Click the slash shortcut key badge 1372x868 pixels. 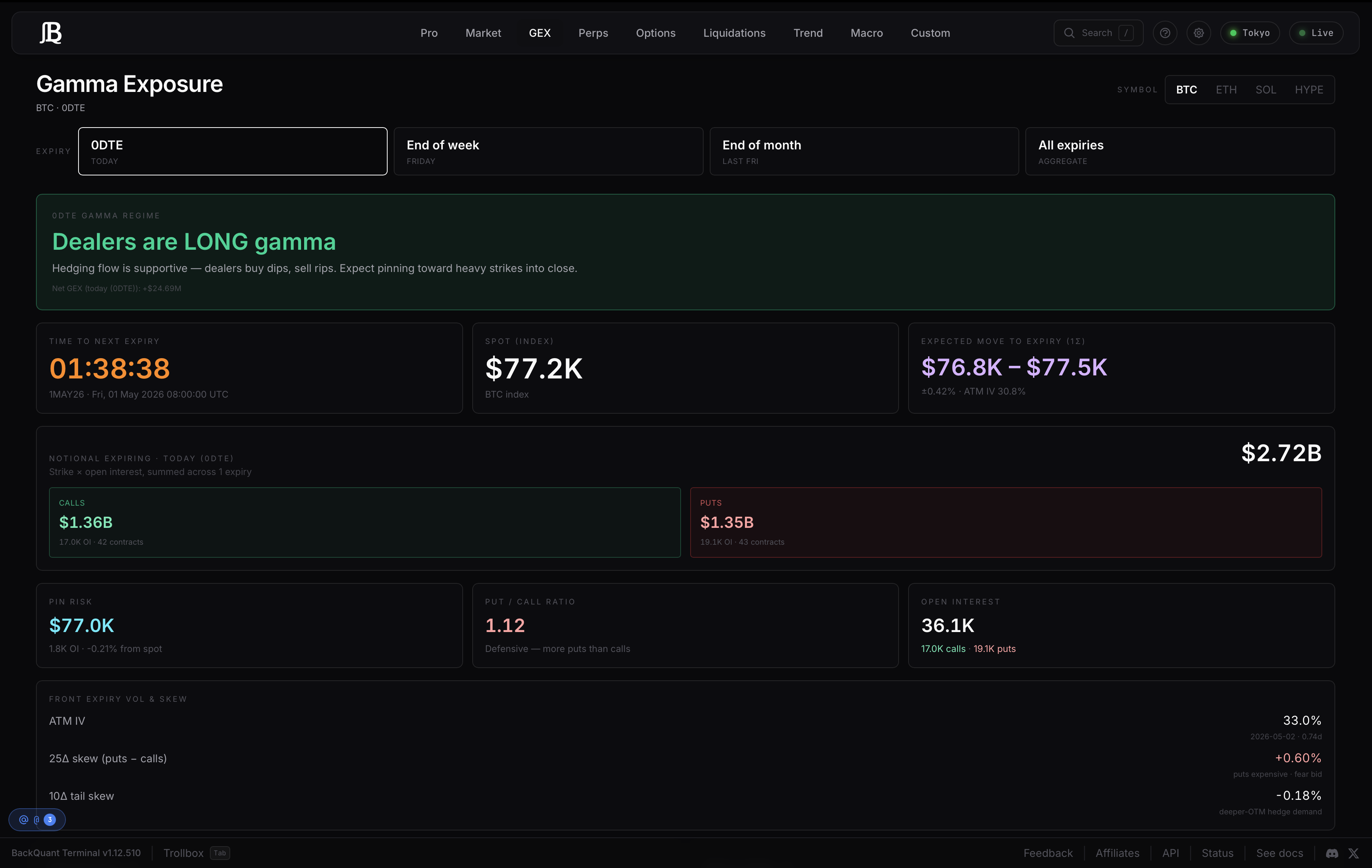(1126, 33)
